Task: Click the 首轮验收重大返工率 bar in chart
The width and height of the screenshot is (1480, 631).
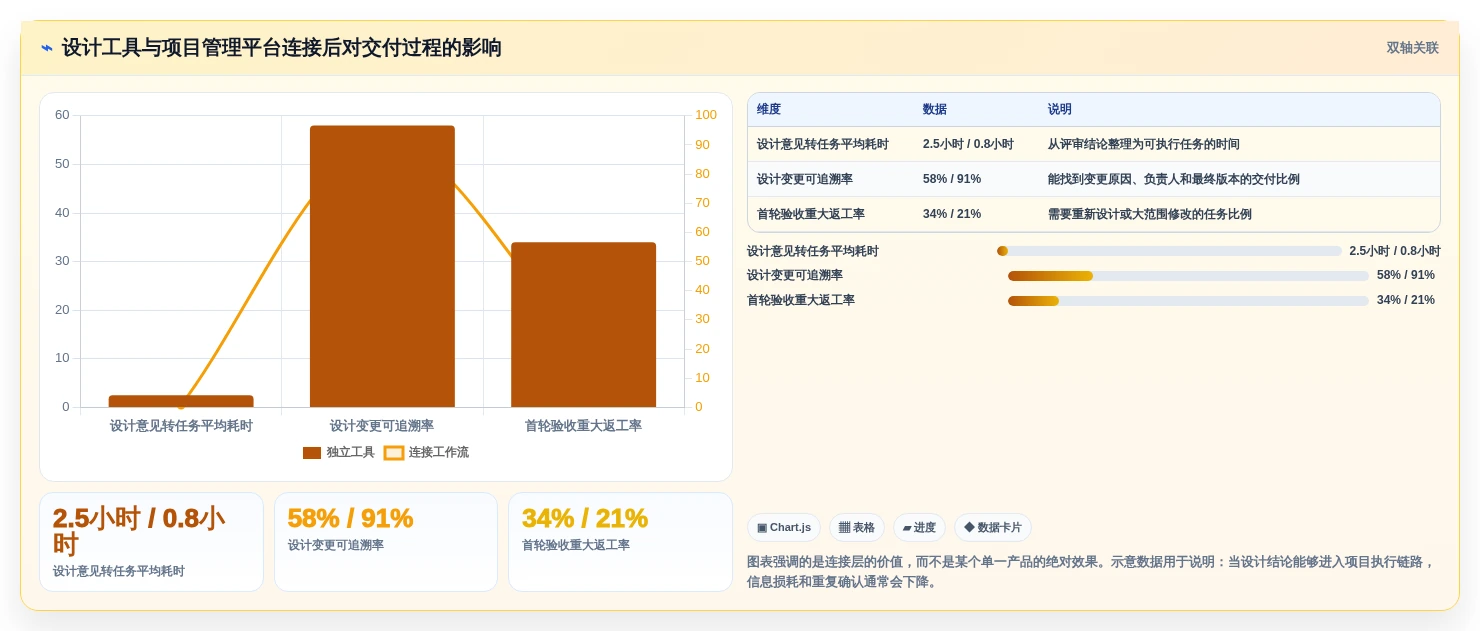Action: 583,325
